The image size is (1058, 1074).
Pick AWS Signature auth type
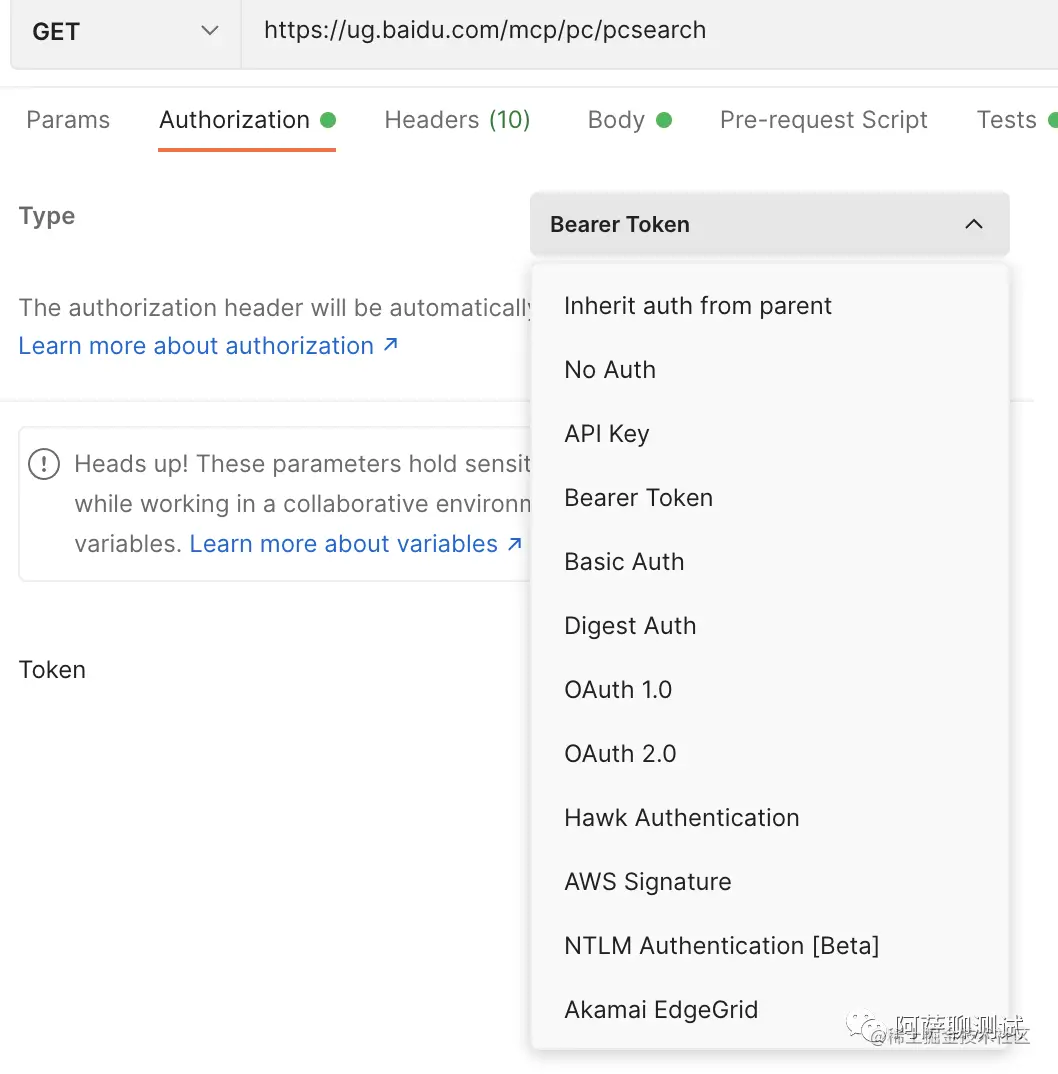647,882
